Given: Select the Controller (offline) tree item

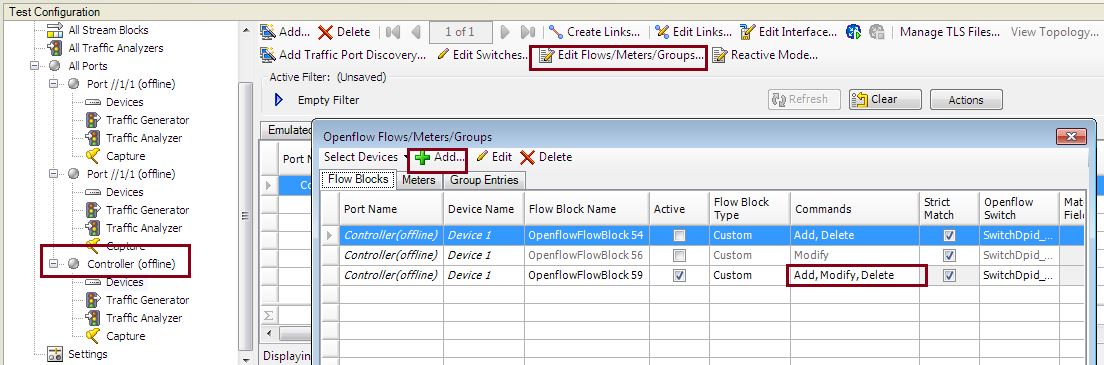Looking at the screenshot, I should 131,265.
